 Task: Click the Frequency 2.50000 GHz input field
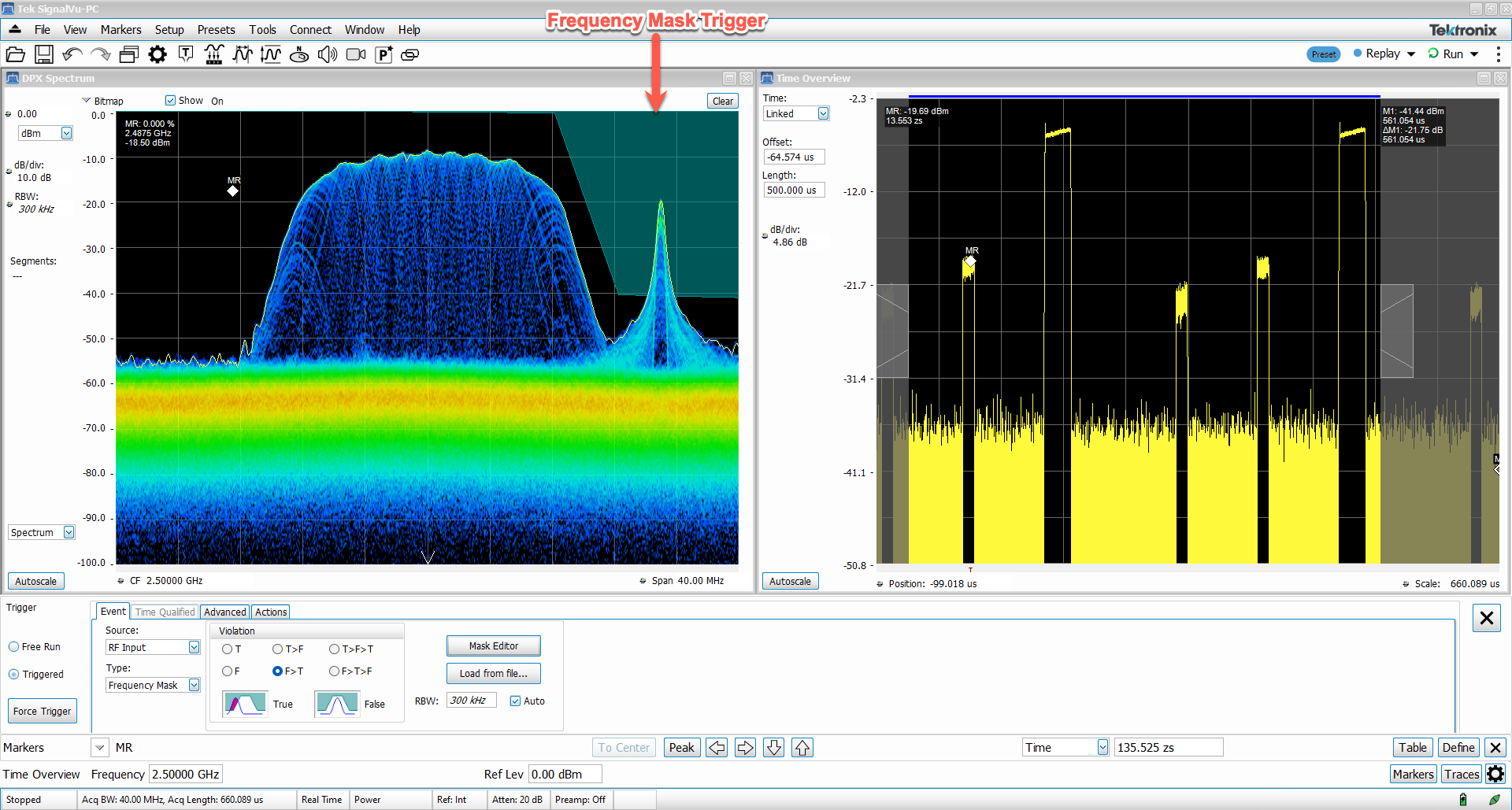pyautogui.click(x=186, y=775)
